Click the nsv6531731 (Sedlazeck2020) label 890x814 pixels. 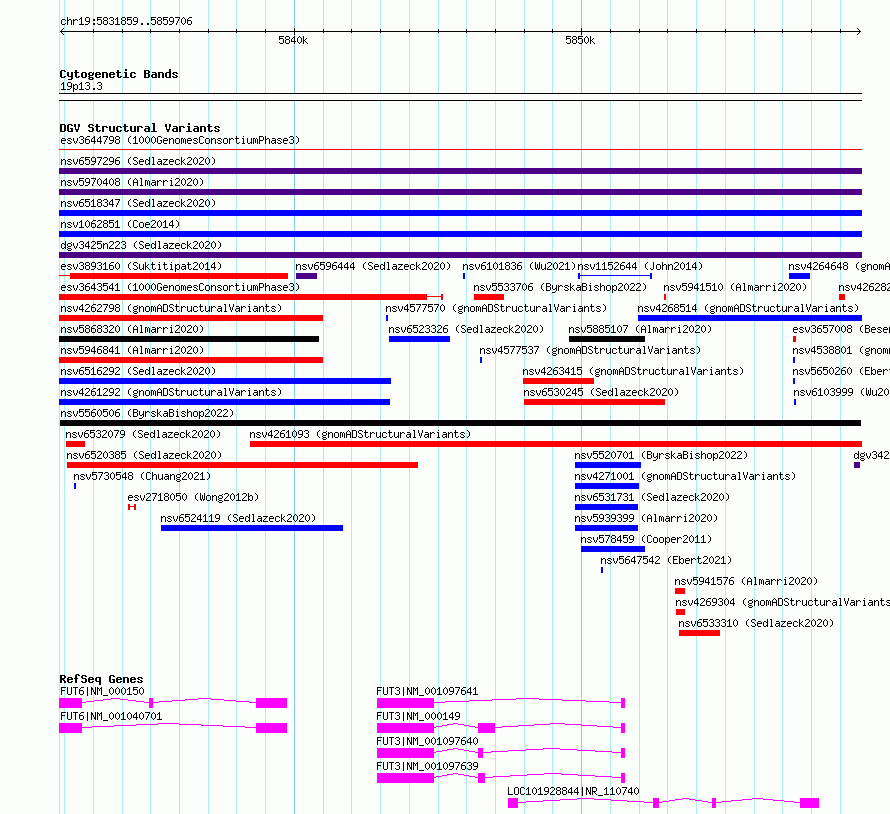[652, 497]
